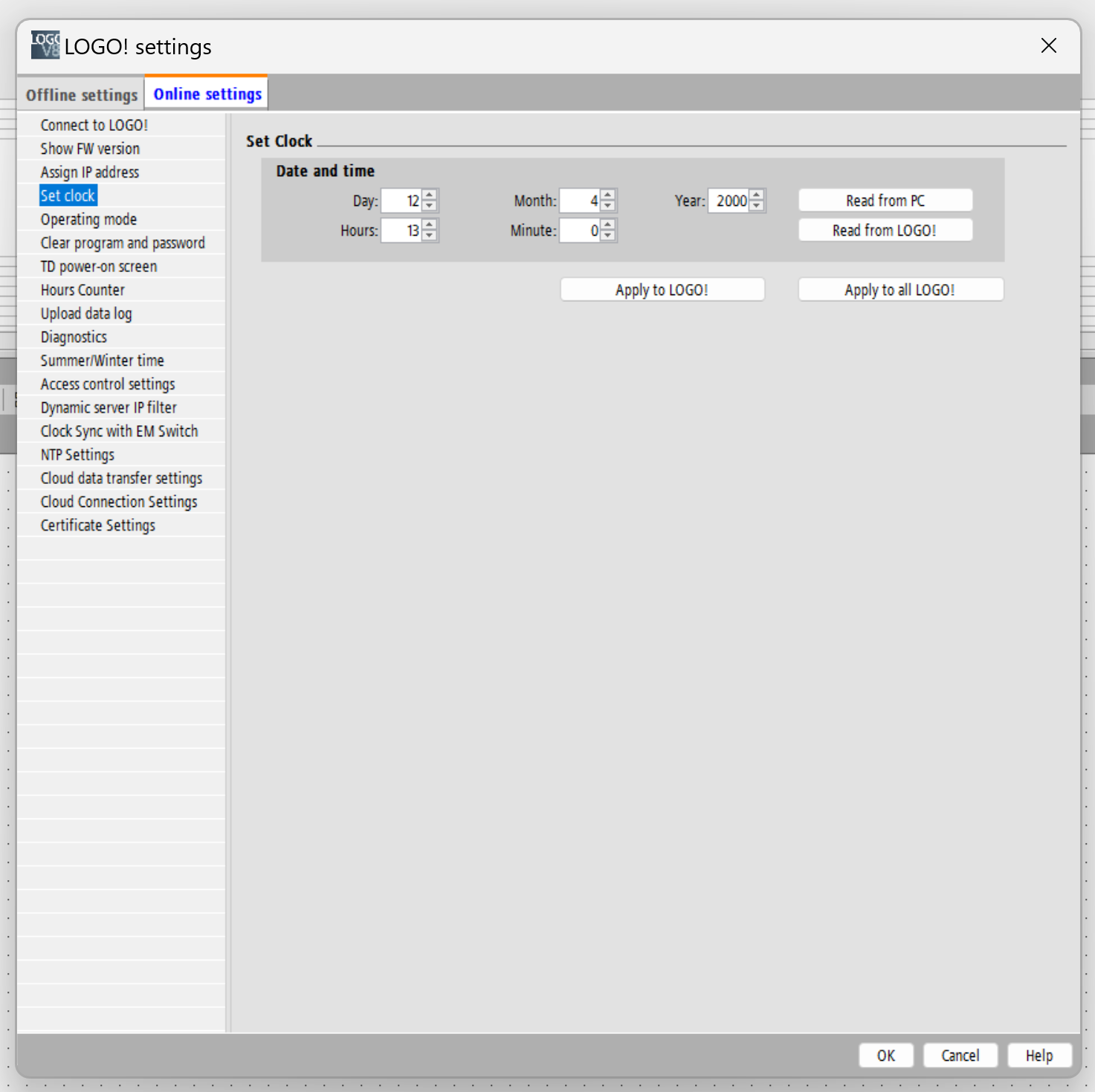This screenshot has width=1095, height=1092.
Task: Decrease the Minute spinner value
Action: click(607, 236)
